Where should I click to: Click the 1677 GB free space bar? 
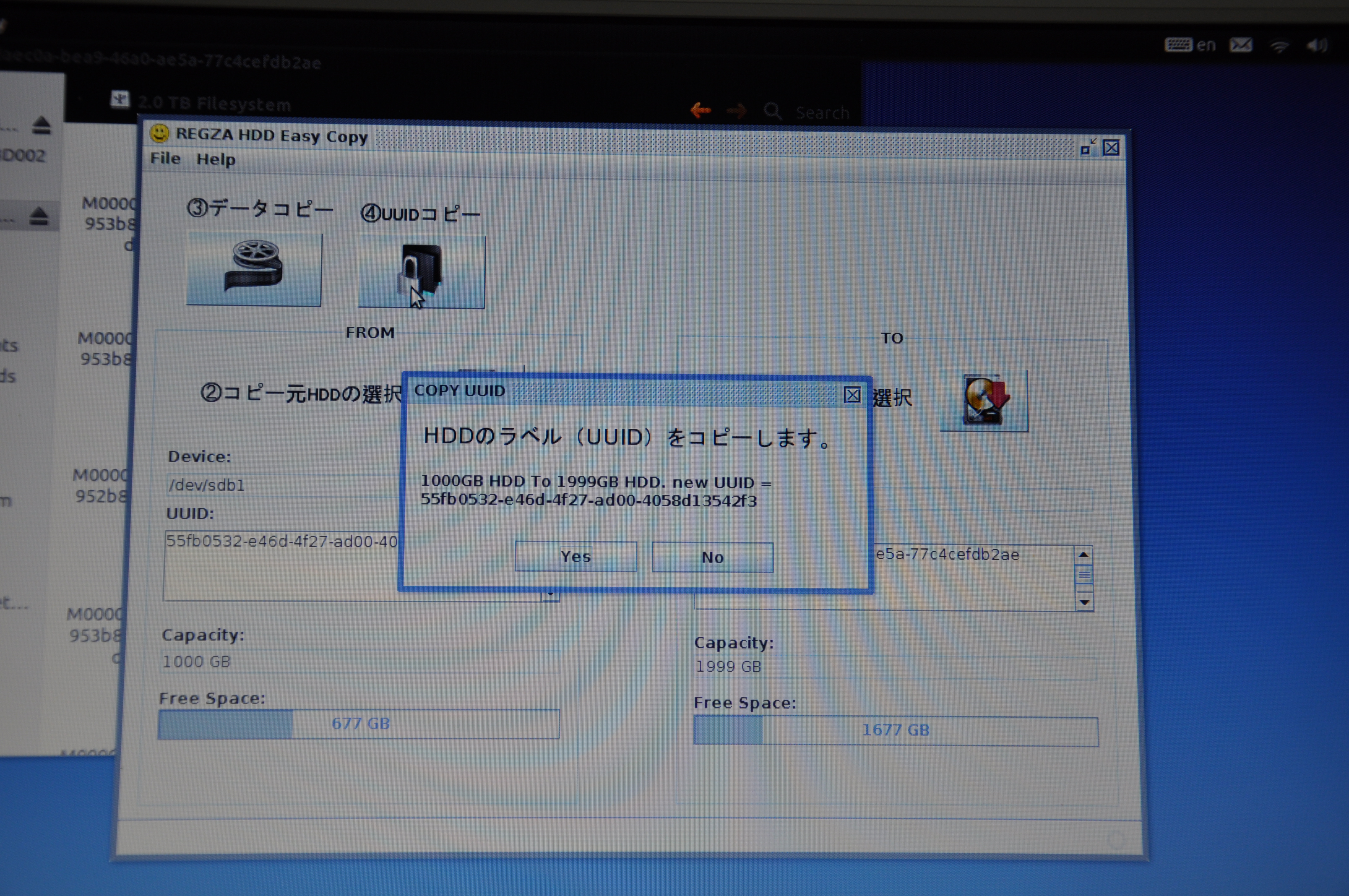click(895, 730)
